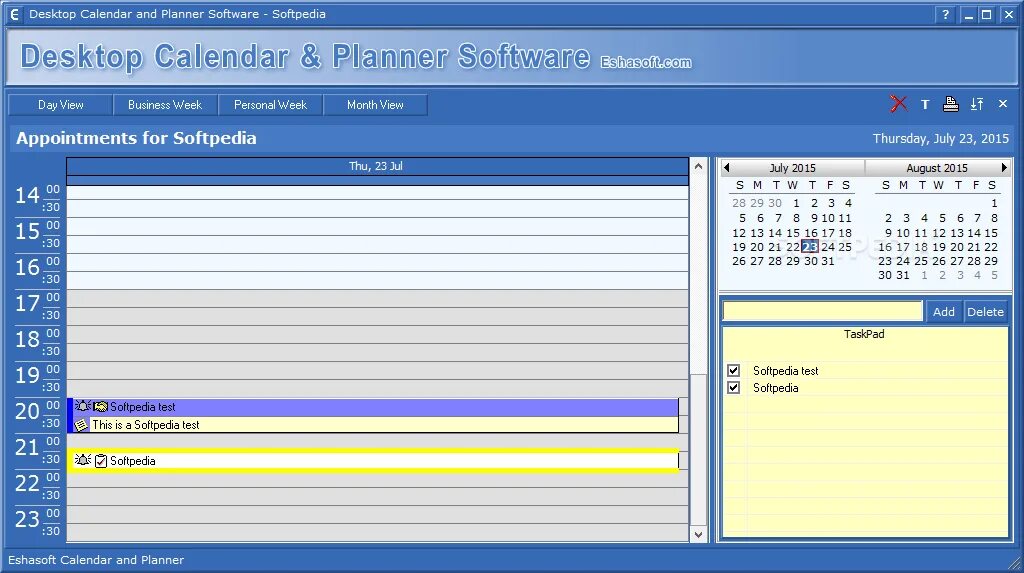Click the 'Softpedia' task label in TaskPad
The width and height of the screenshot is (1024, 573).
click(x=775, y=387)
